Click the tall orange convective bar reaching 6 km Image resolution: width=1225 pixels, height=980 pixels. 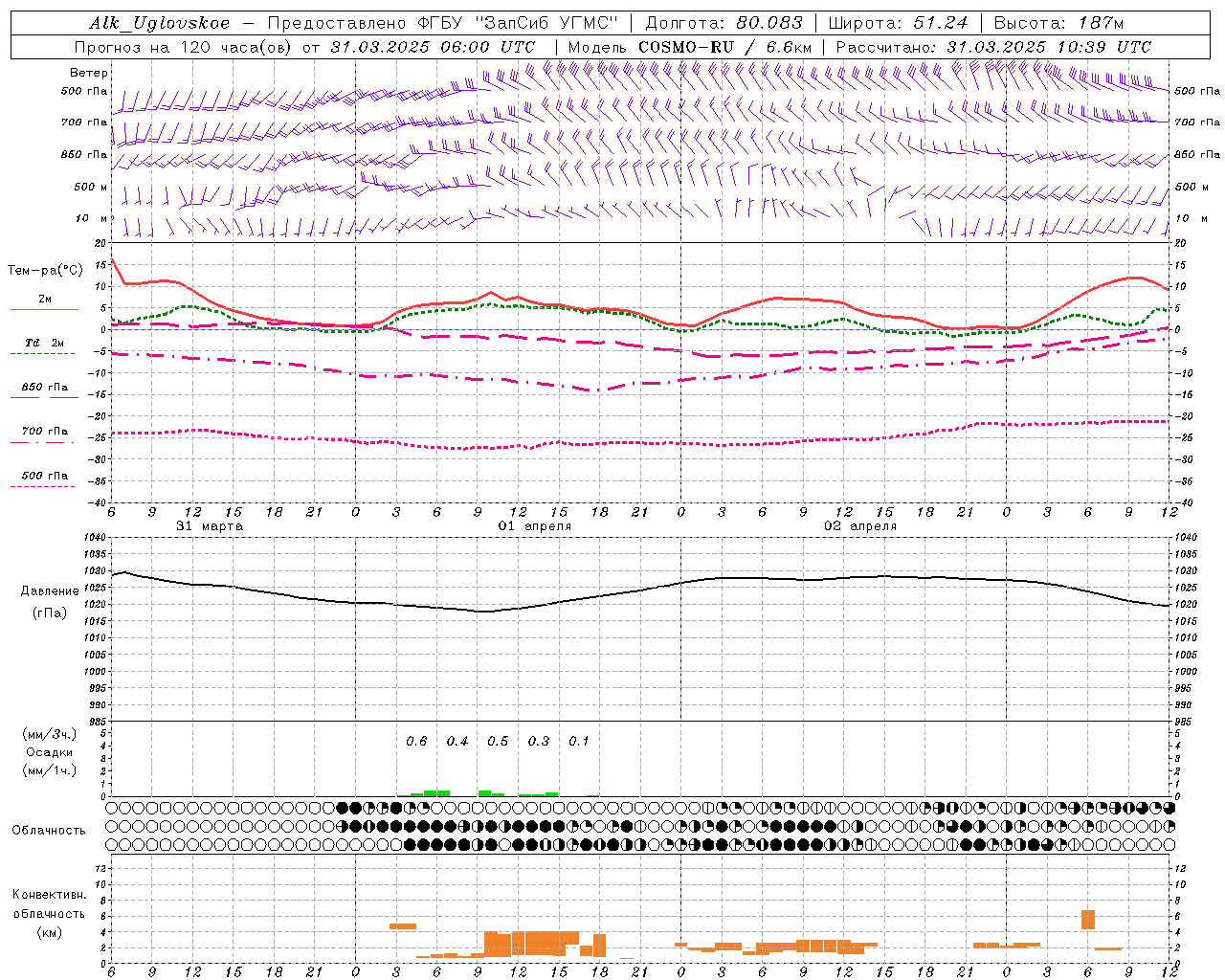[1088, 920]
